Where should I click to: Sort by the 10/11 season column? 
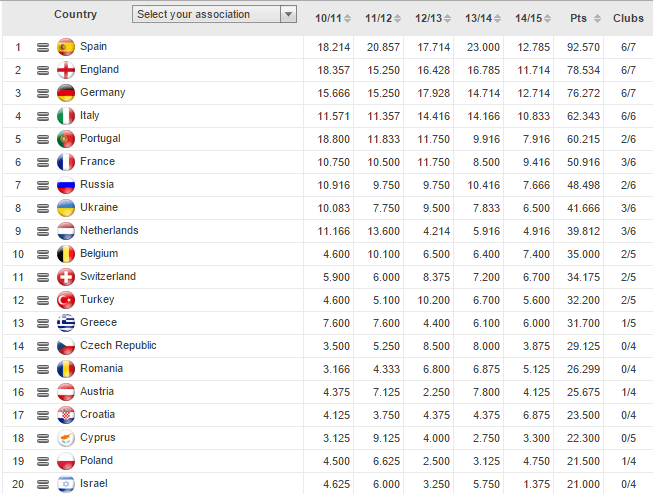pyautogui.click(x=329, y=19)
